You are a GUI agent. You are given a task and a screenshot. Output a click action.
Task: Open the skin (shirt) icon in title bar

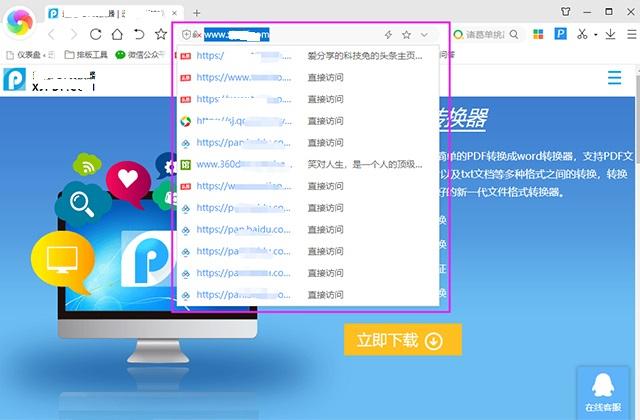click(566, 11)
